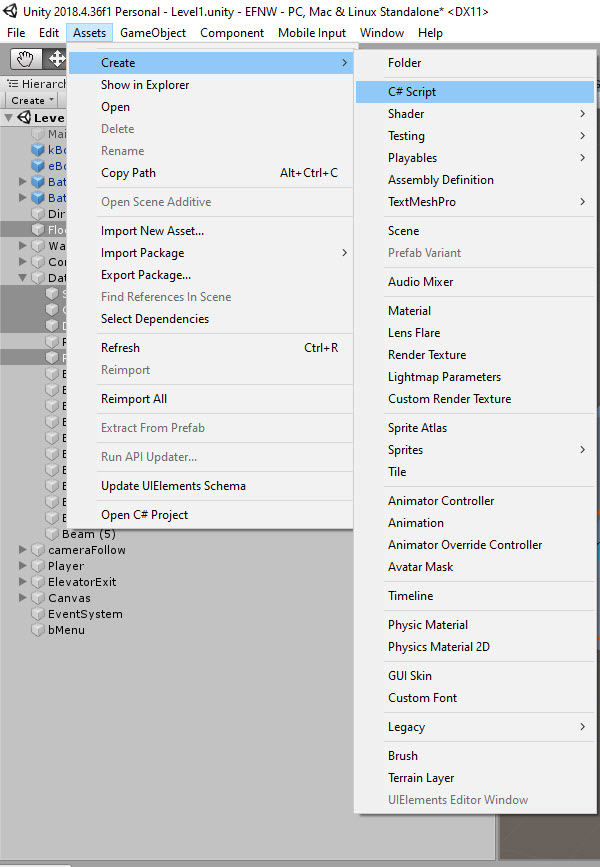Click the cube icon next to Player

(x=38, y=566)
